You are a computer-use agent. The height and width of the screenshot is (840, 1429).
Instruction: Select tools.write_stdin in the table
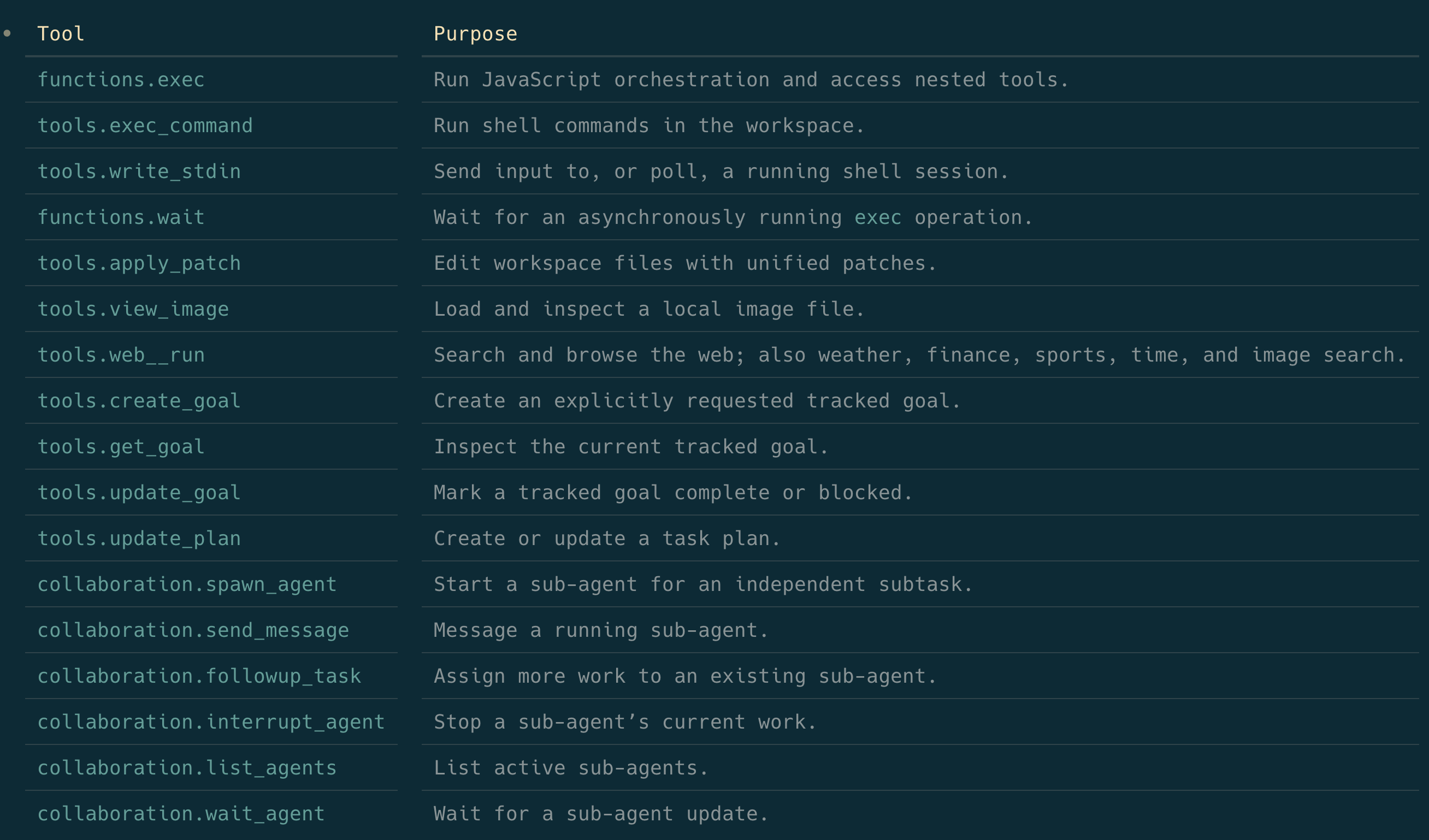coord(139,171)
